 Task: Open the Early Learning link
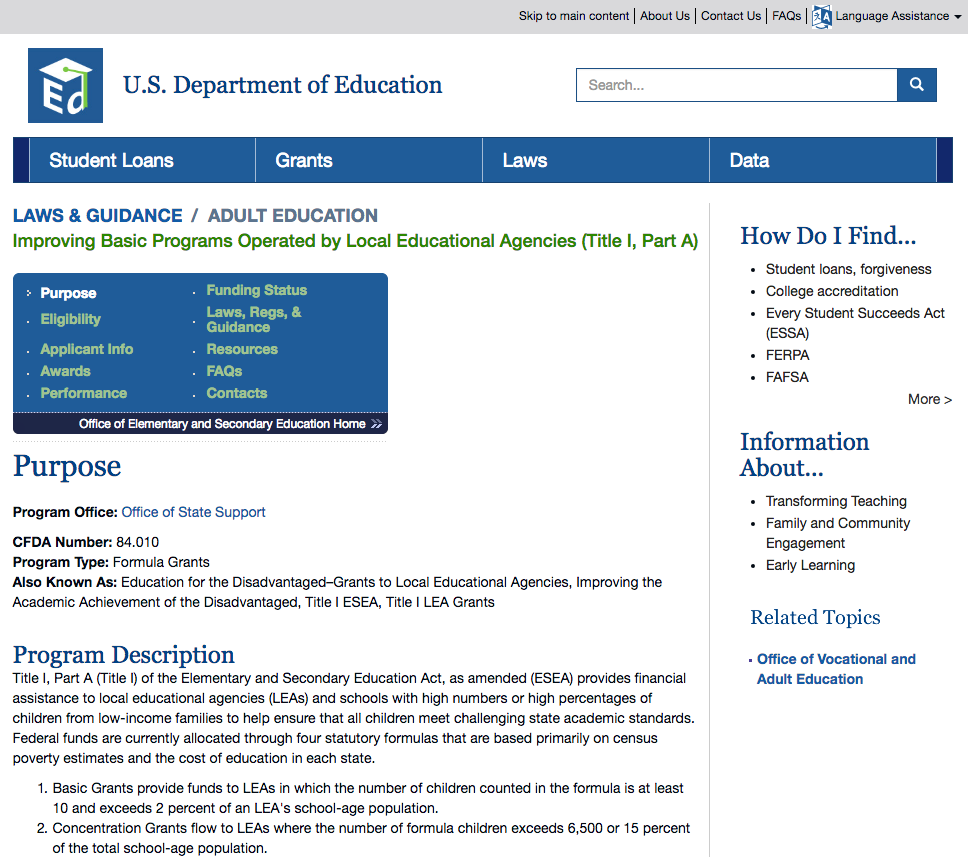point(810,565)
